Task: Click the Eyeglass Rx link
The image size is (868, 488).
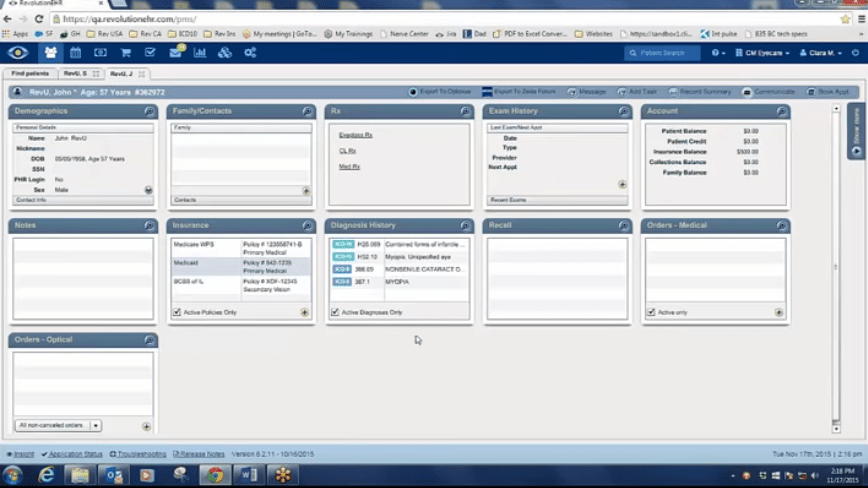Action: point(355,135)
